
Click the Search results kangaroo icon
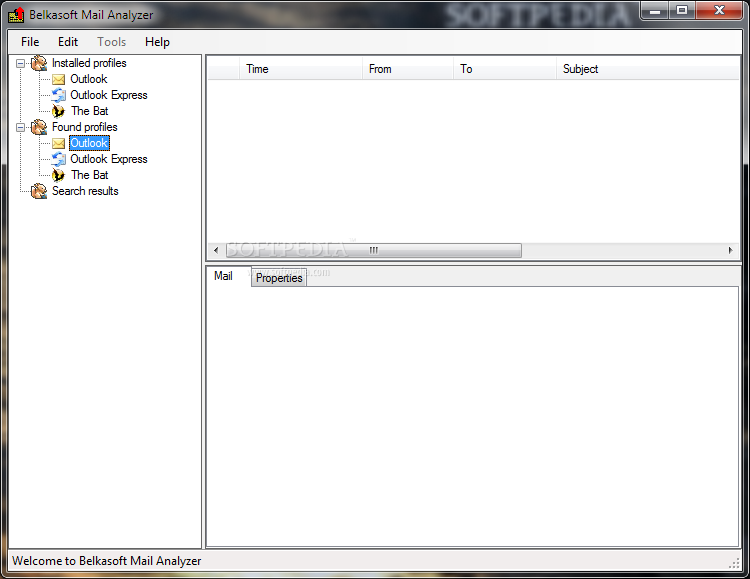(39, 191)
